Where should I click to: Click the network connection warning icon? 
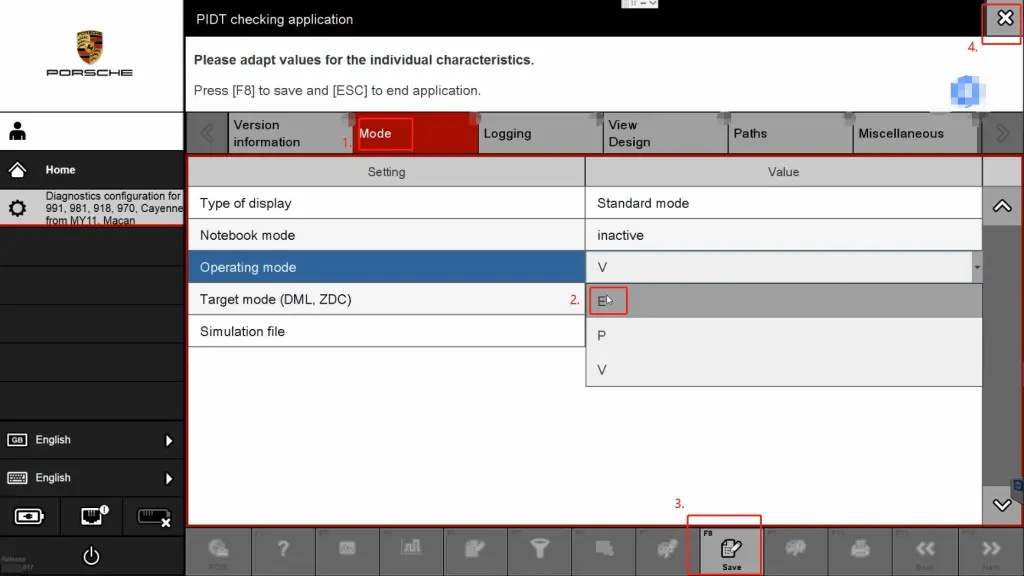click(91, 517)
